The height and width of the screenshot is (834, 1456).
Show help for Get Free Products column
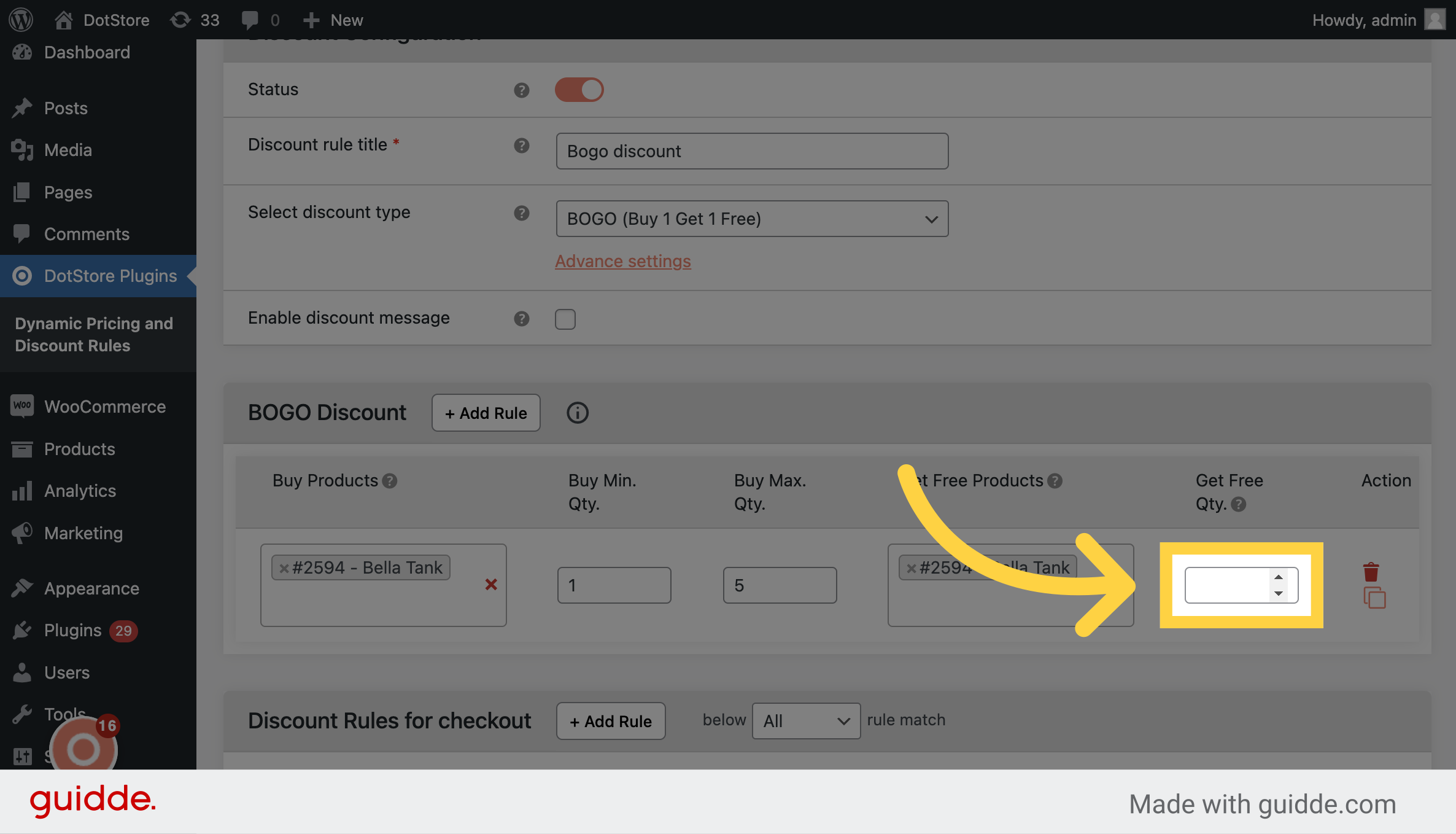[x=1055, y=481]
